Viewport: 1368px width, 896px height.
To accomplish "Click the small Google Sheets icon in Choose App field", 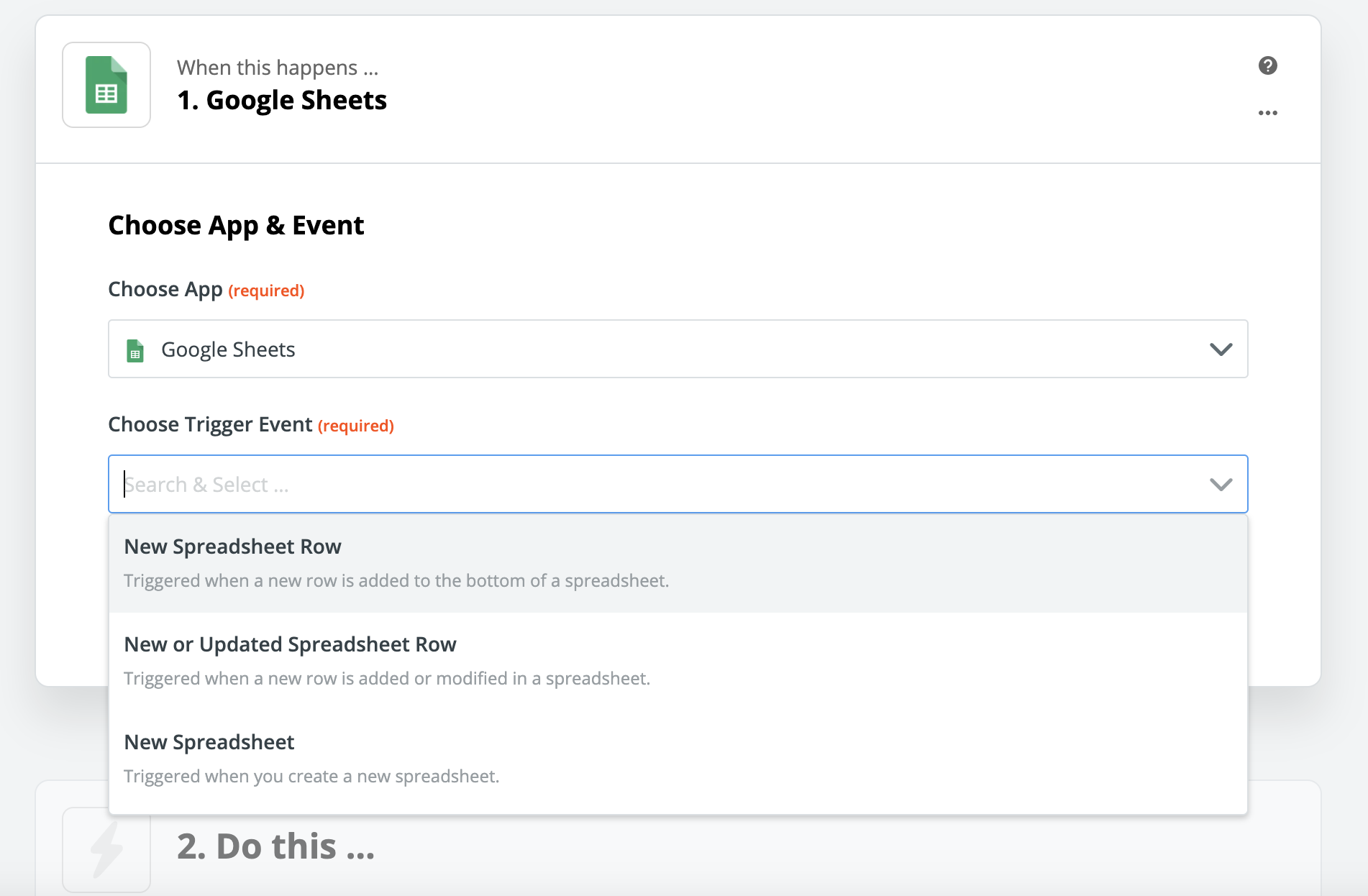I will [x=135, y=350].
